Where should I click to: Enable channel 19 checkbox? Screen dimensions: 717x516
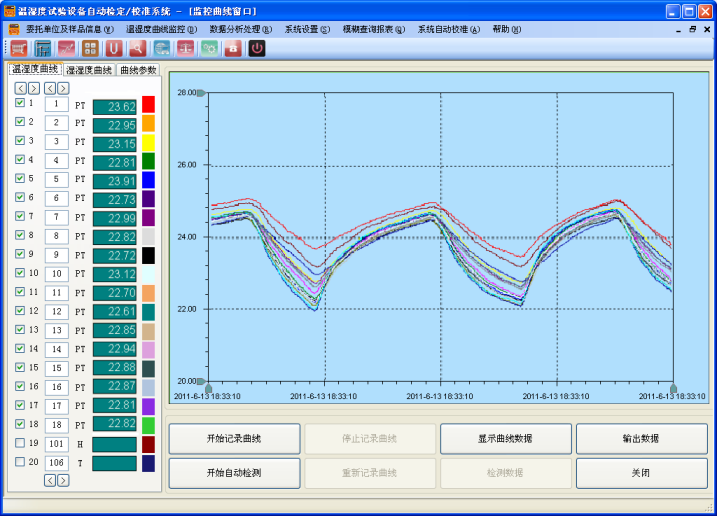[20, 442]
